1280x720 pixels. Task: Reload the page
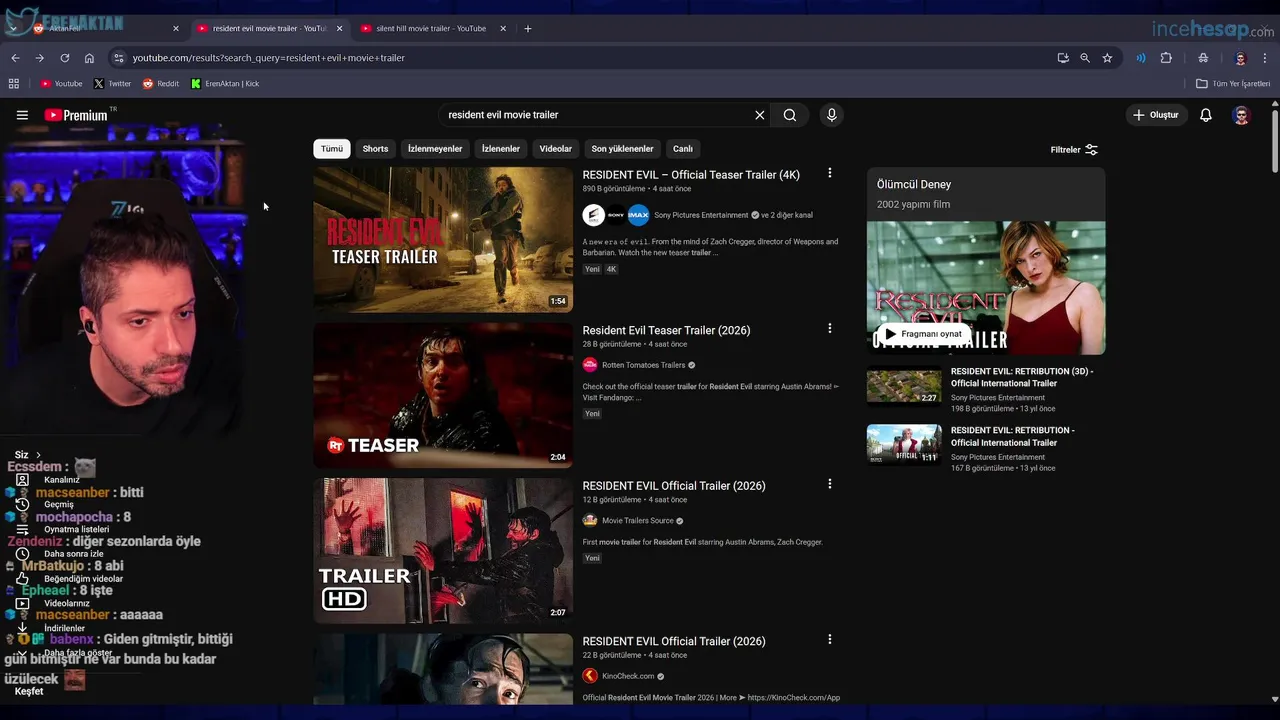click(x=65, y=58)
